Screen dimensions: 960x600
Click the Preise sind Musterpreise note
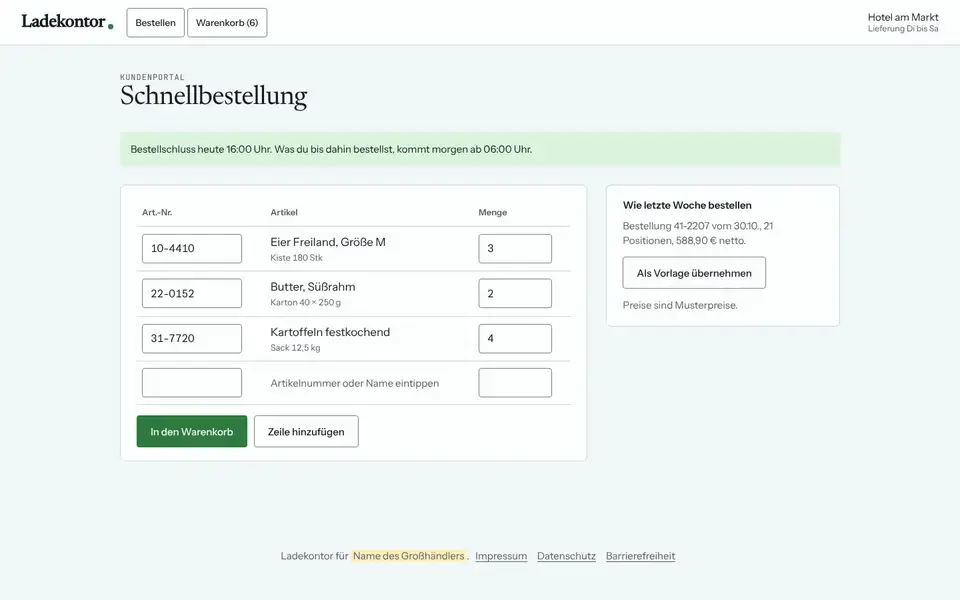click(x=680, y=305)
